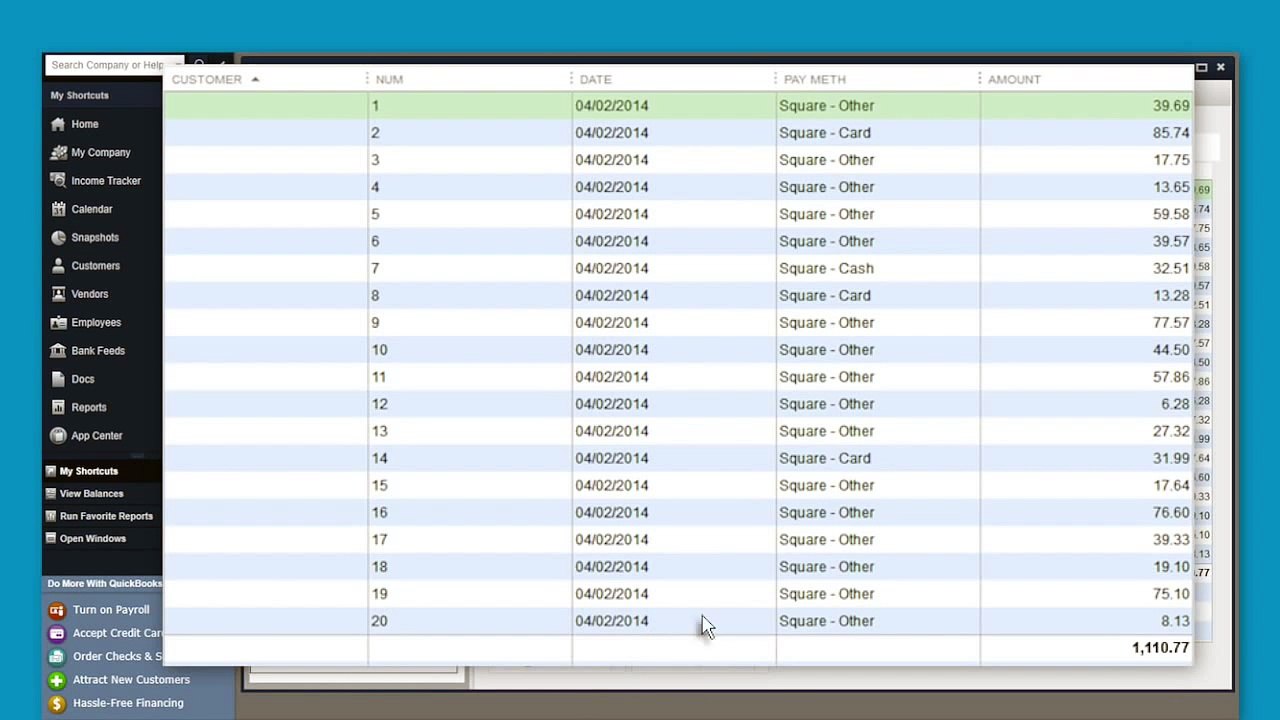Screen dimensions: 1280x720
Task: Close the background QuickBooks window
Action: coord(1221,67)
